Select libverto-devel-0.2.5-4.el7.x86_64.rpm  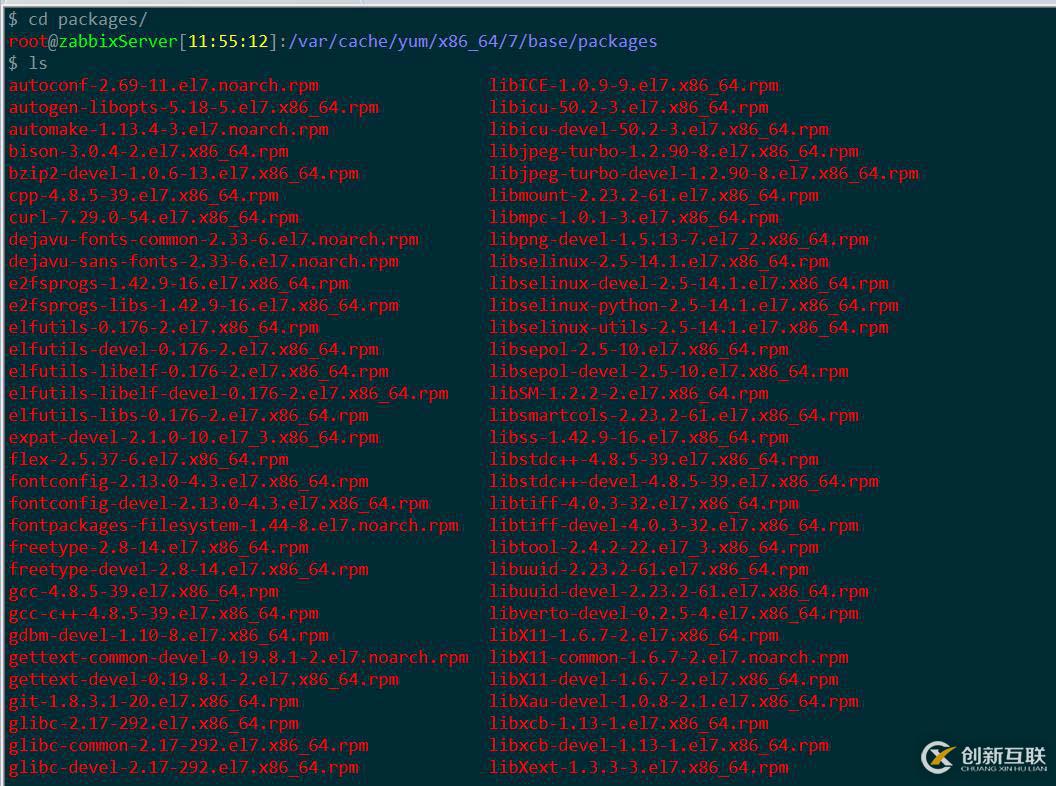[674, 614]
